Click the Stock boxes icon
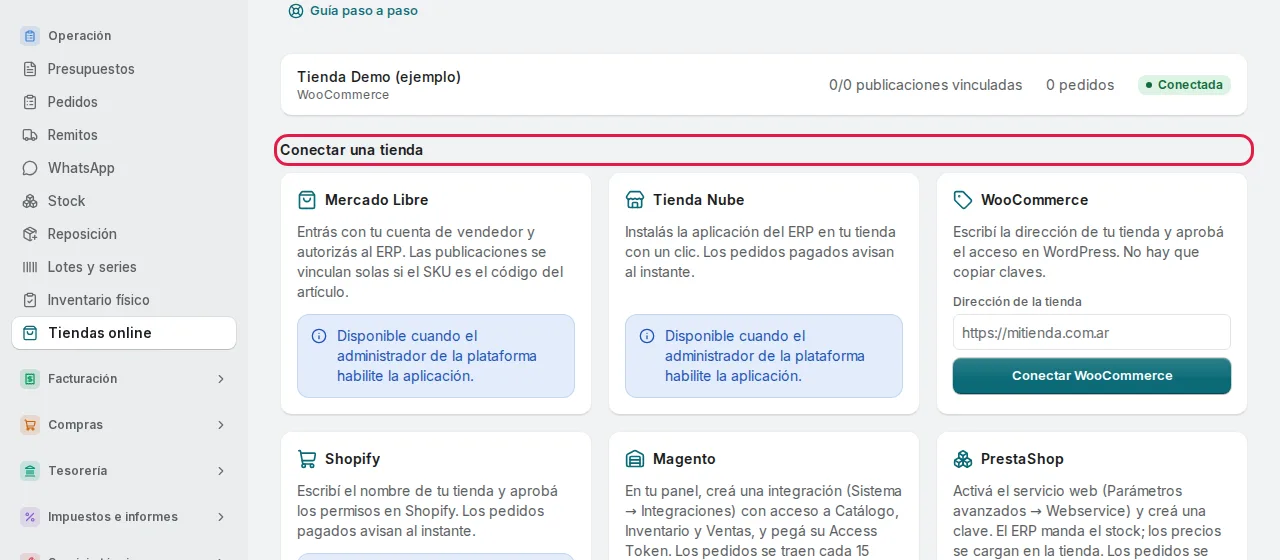Viewport: 1280px width, 560px height. point(30,201)
